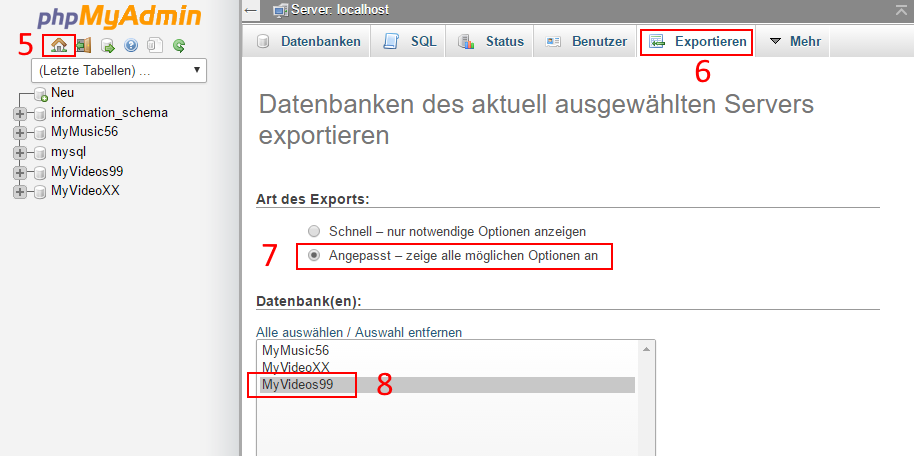The image size is (914, 456).
Task: Click the top-right collapse chevron icon
Action: [x=901, y=9]
